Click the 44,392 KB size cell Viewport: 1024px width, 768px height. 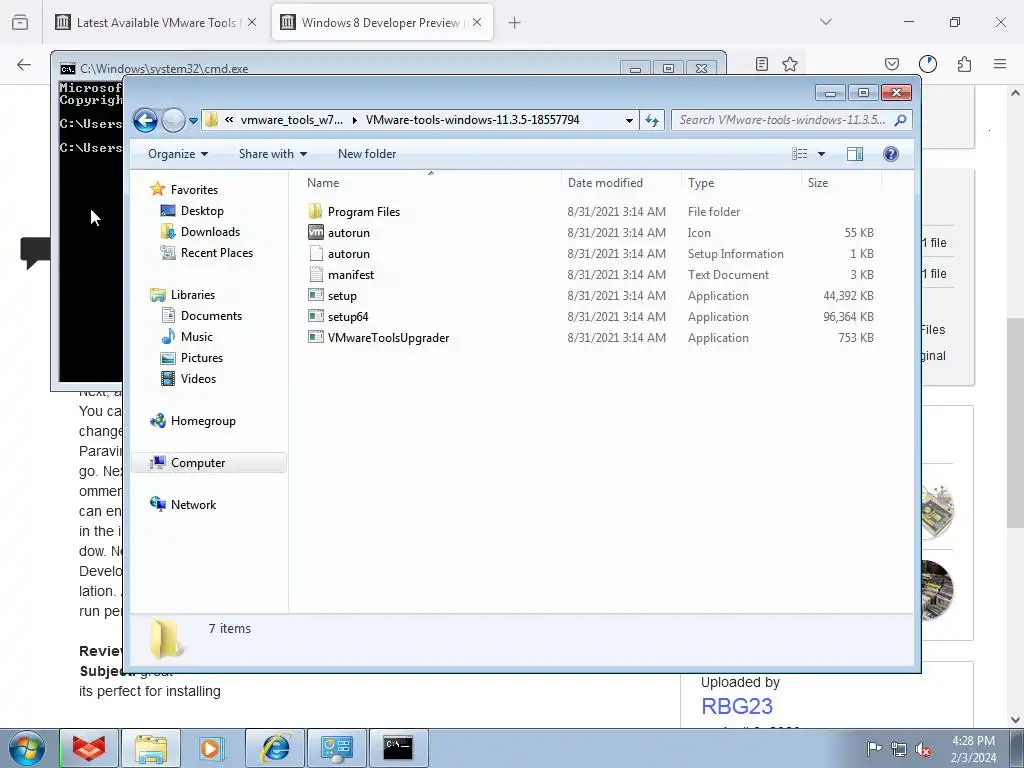click(848, 296)
